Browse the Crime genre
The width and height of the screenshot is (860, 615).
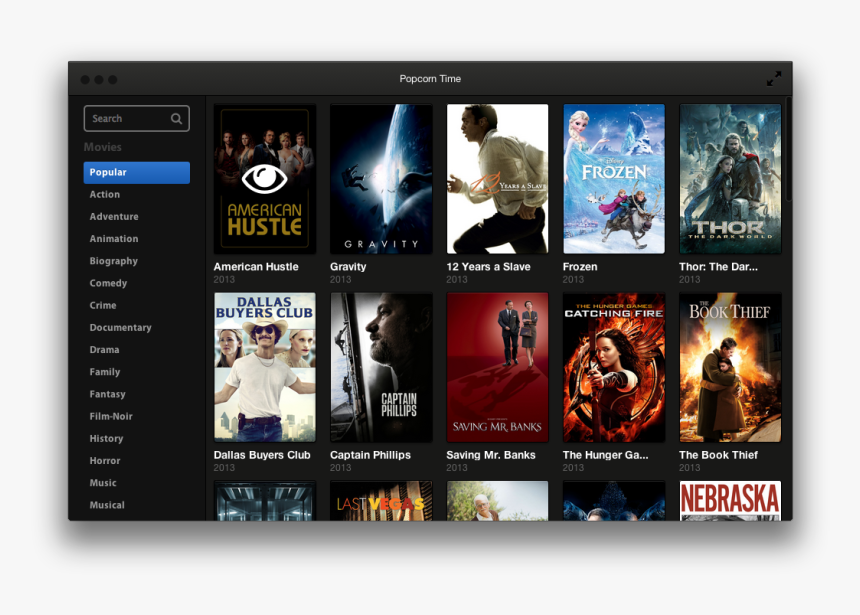(x=103, y=305)
